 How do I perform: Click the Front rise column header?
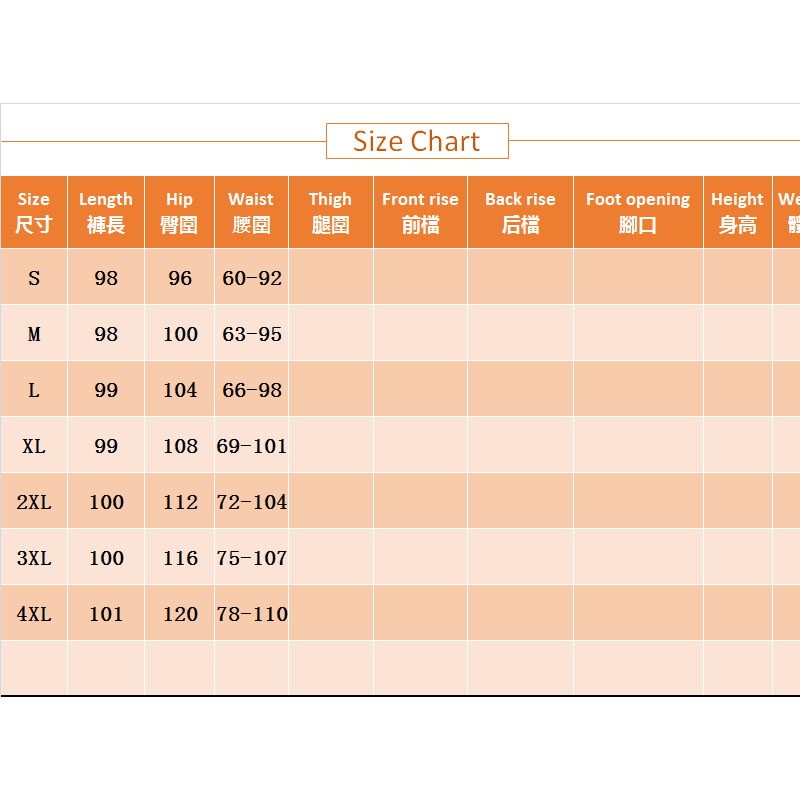point(420,212)
